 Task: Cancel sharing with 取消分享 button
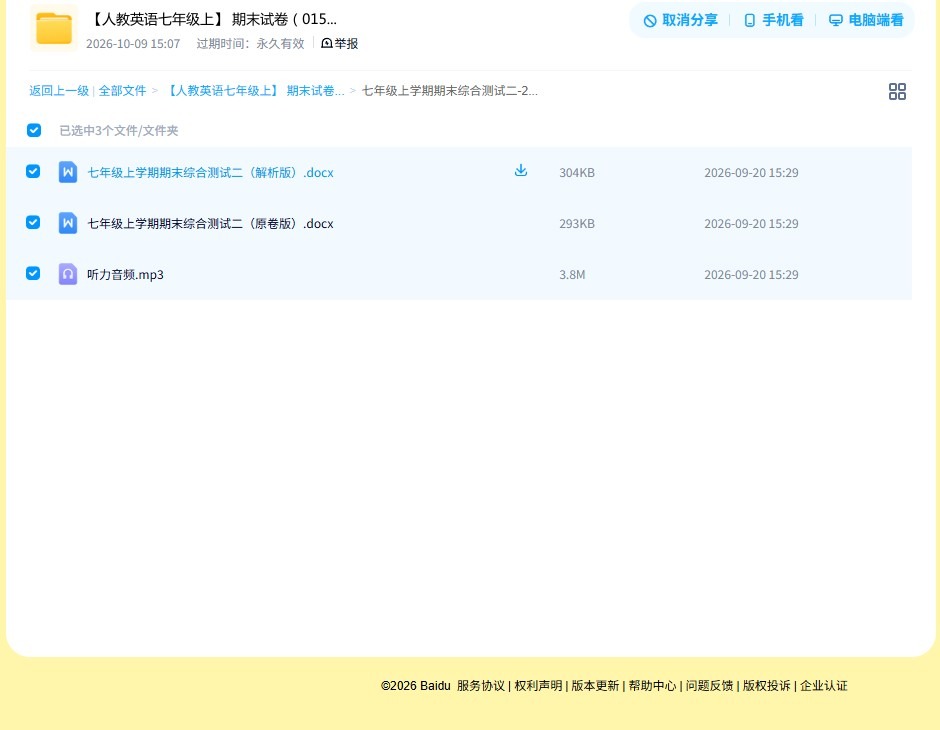[x=680, y=20]
